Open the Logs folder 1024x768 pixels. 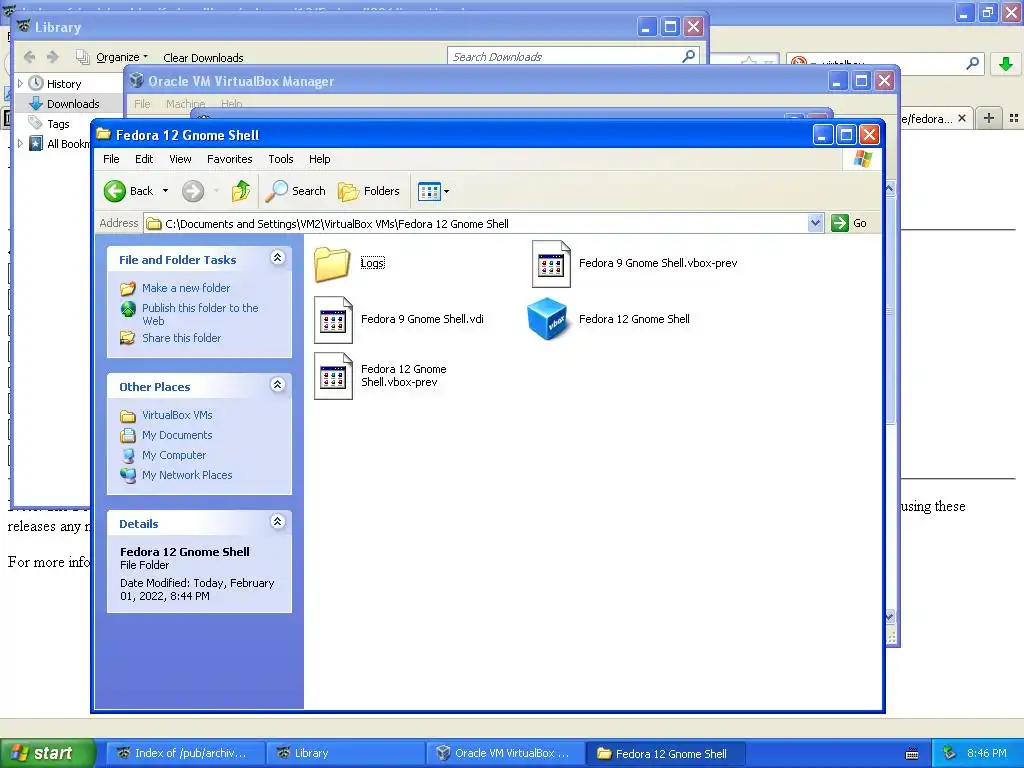(x=332, y=264)
